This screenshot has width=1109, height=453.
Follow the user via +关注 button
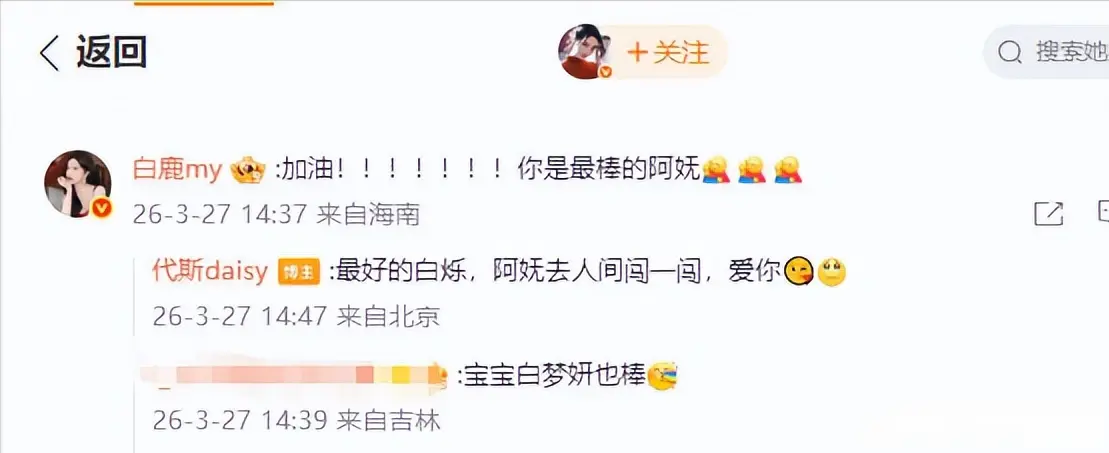pos(668,52)
